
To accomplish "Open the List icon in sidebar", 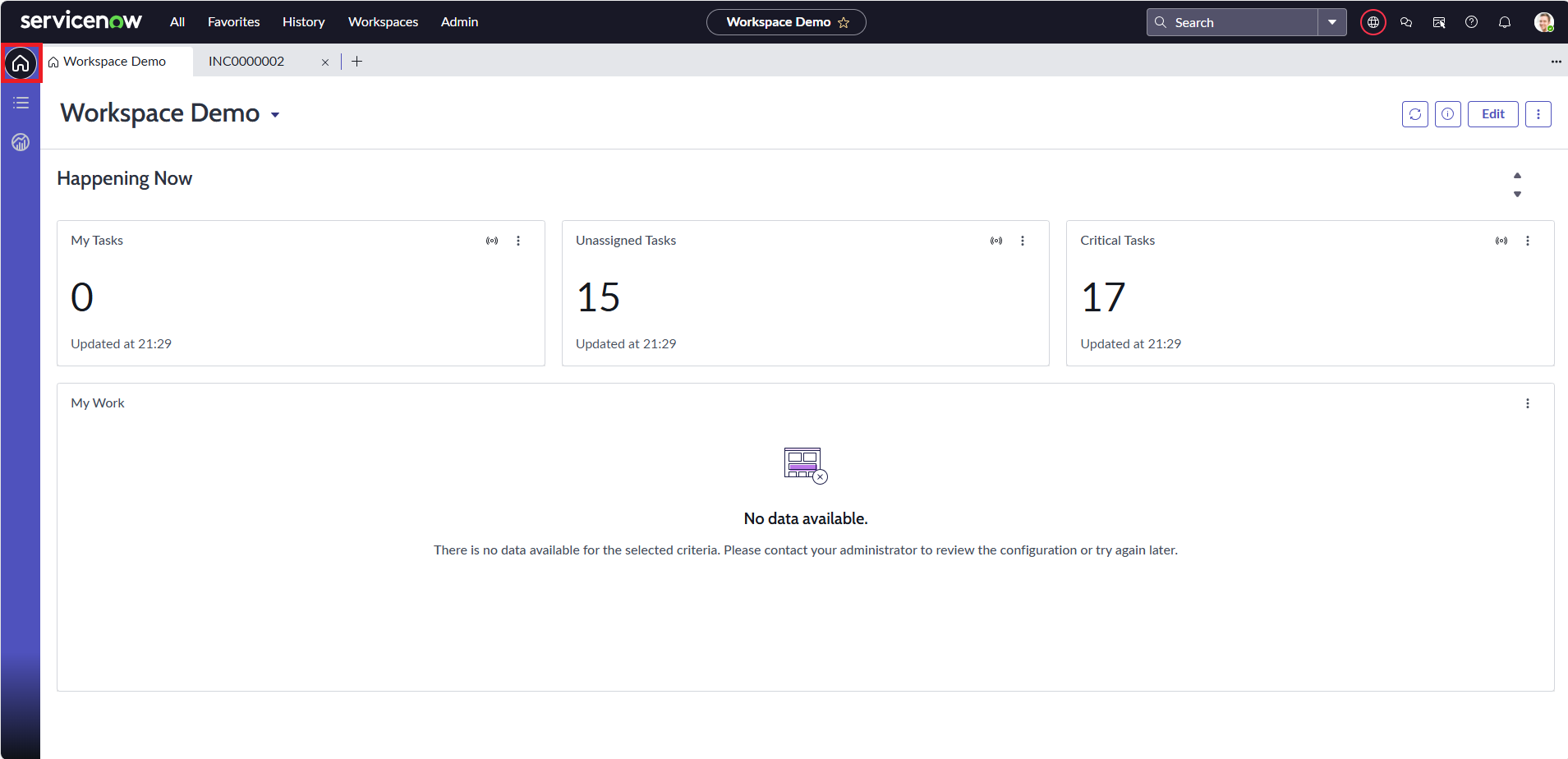I will coord(21,103).
